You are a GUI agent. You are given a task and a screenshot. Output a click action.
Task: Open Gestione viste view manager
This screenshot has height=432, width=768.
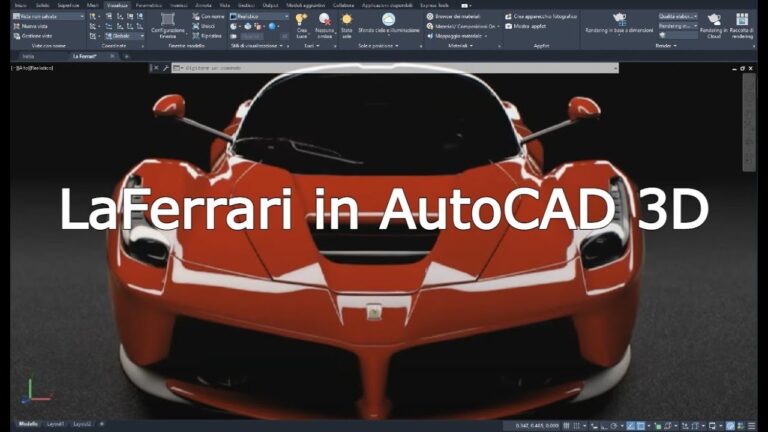click(32, 36)
